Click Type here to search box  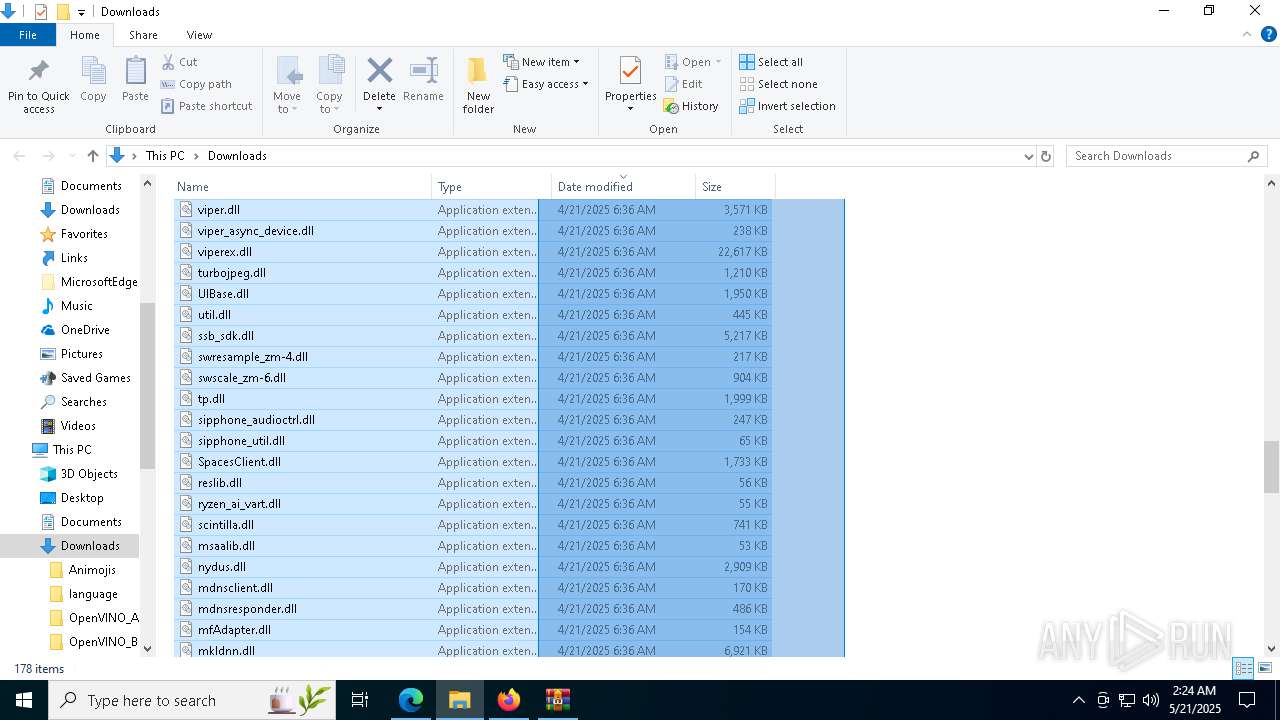tap(190, 700)
